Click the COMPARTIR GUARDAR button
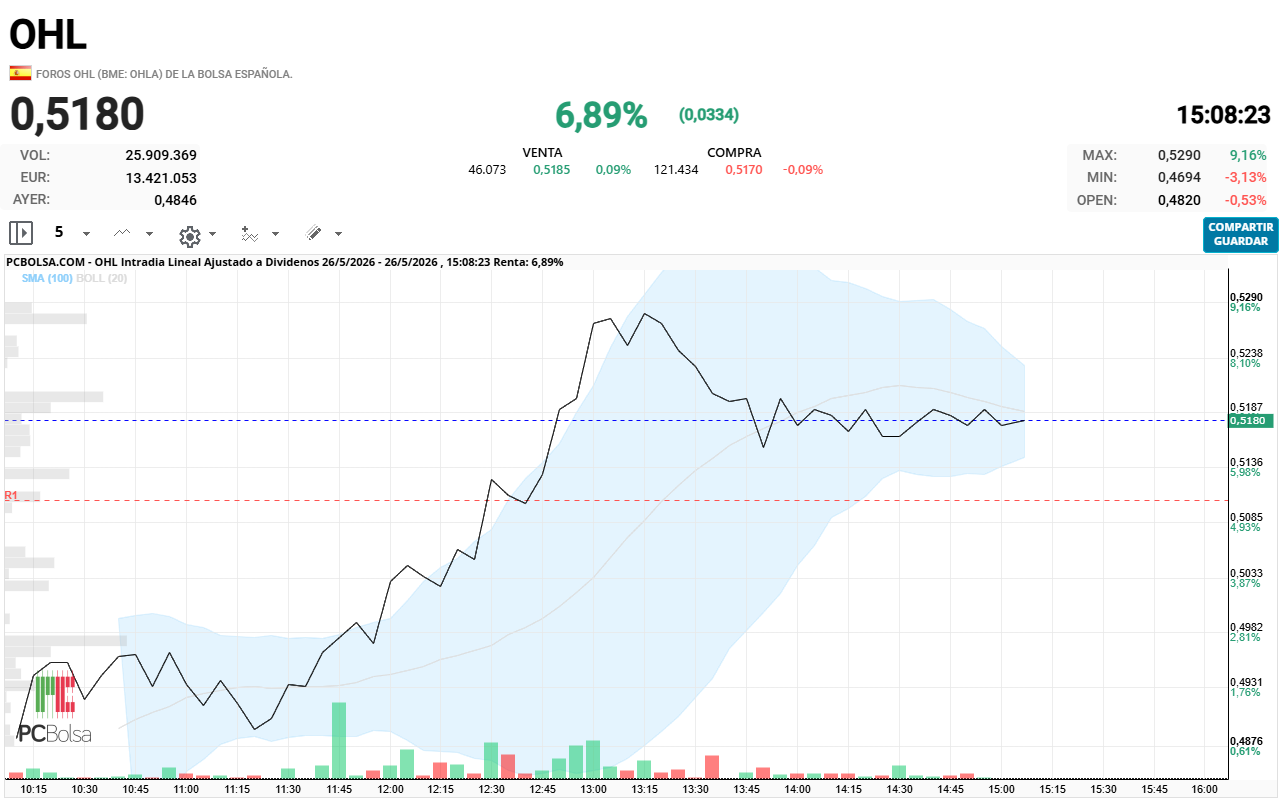 pyautogui.click(x=1240, y=234)
